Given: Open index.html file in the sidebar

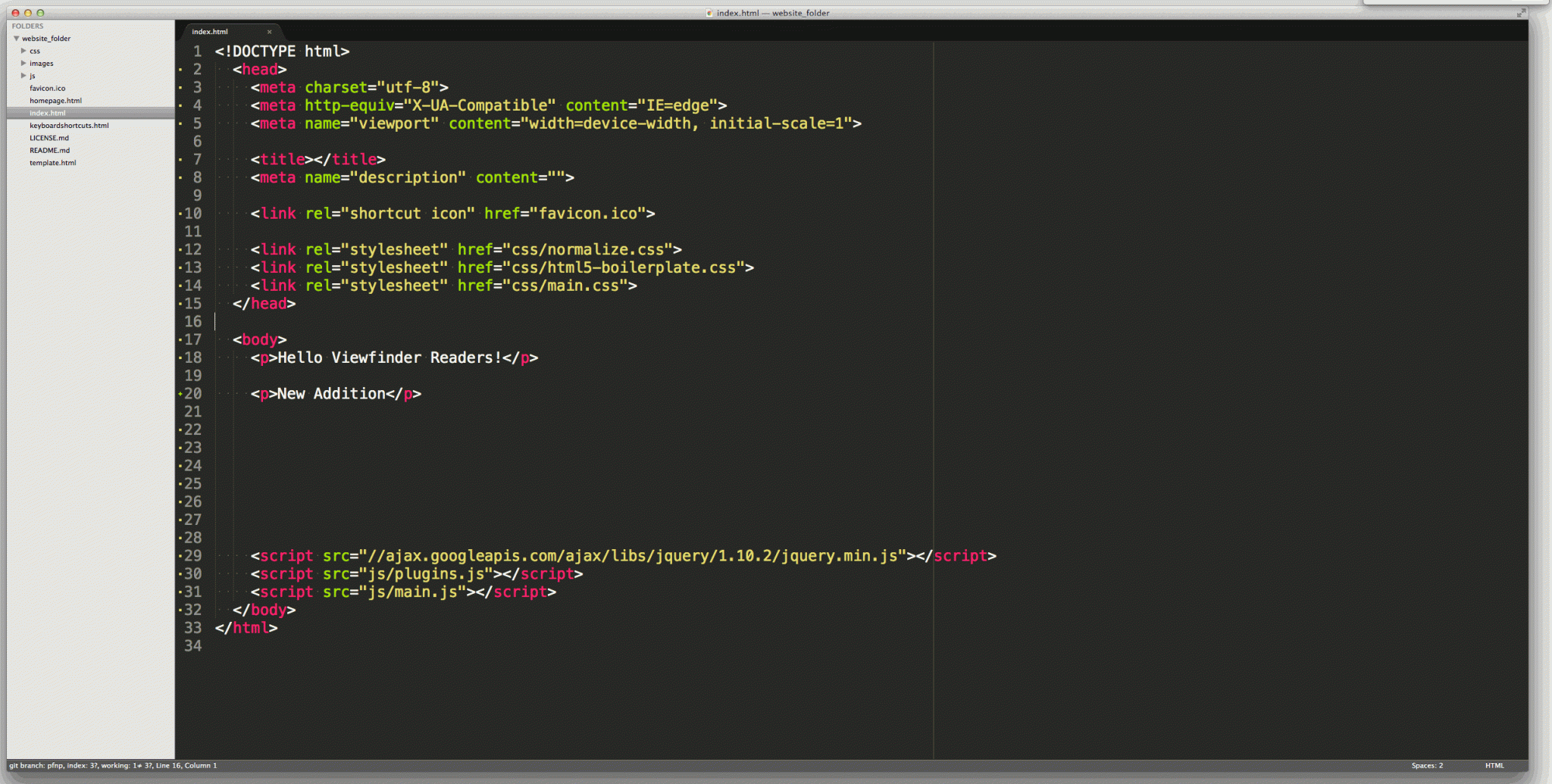Looking at the screenshot, I should [x=48, y=112].
